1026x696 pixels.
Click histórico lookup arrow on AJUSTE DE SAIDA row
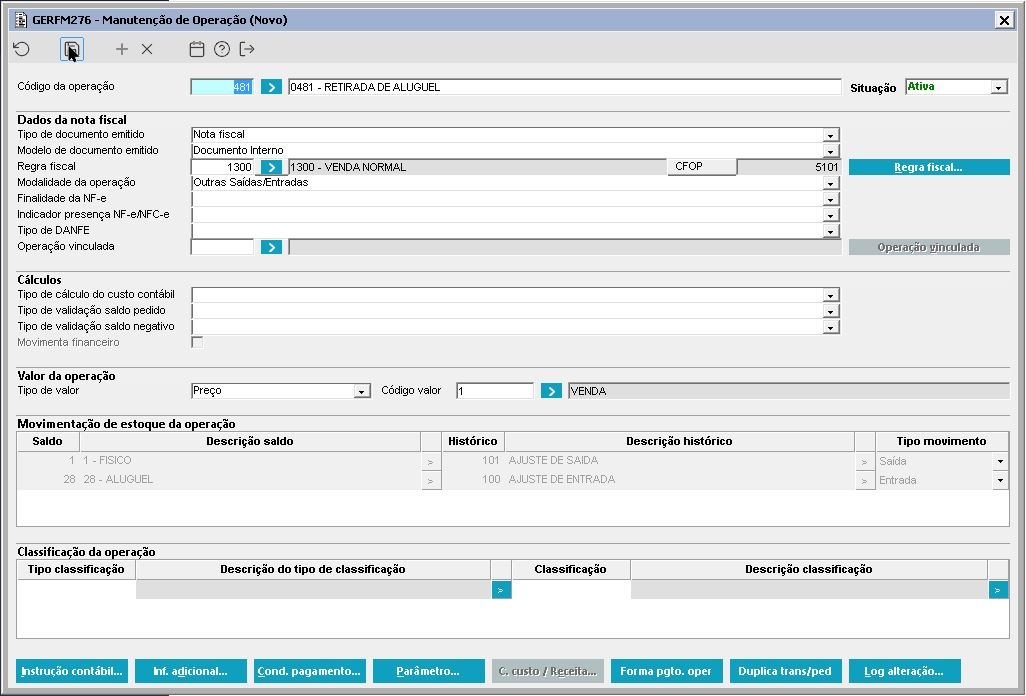click(x=864, y=462)
